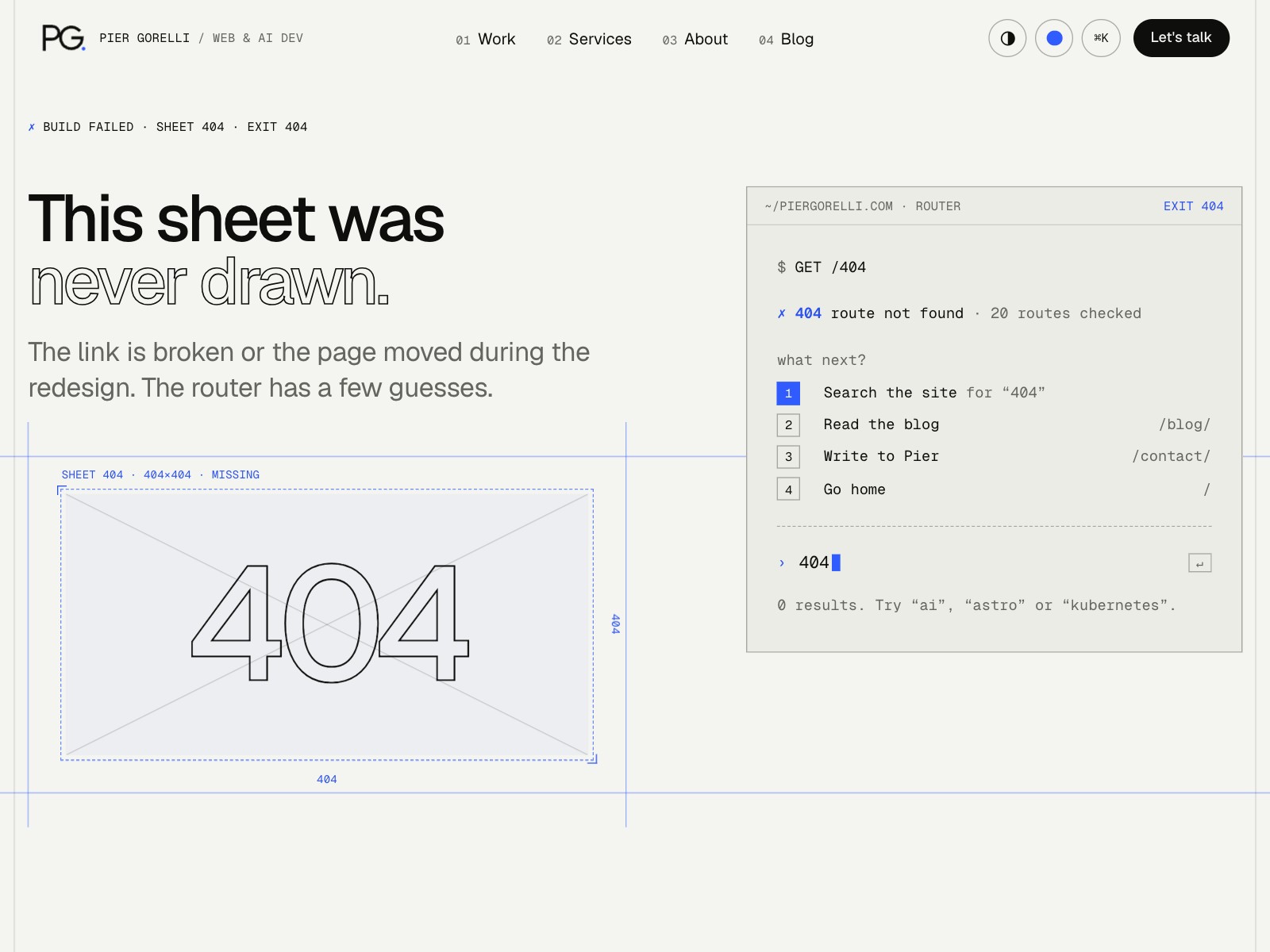Click the PG logo in the header
This screenshot has width=1270, height=952.
63,38
